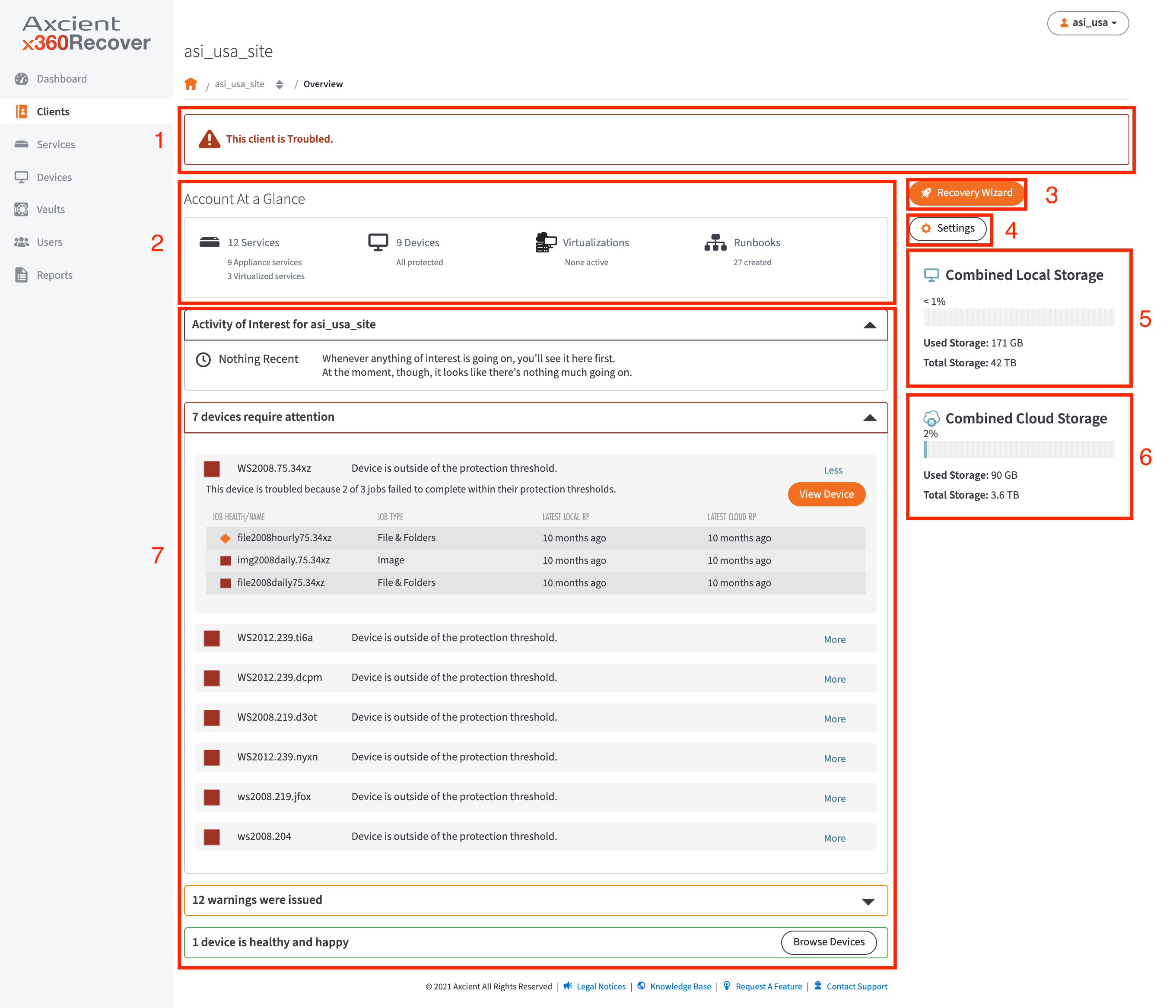Click the Devices monitor icon in sidebar

[21, 177]
